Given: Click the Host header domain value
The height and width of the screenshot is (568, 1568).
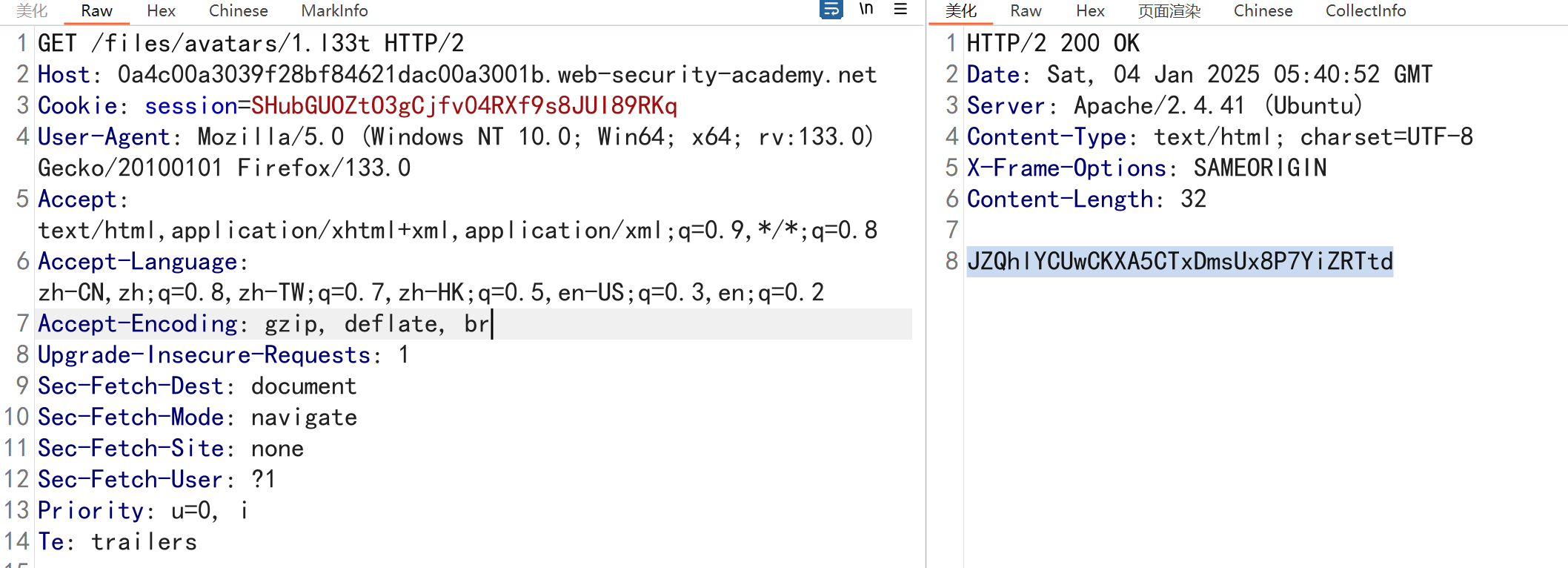Looking at the screenshot, I should [x=496, y=75].
